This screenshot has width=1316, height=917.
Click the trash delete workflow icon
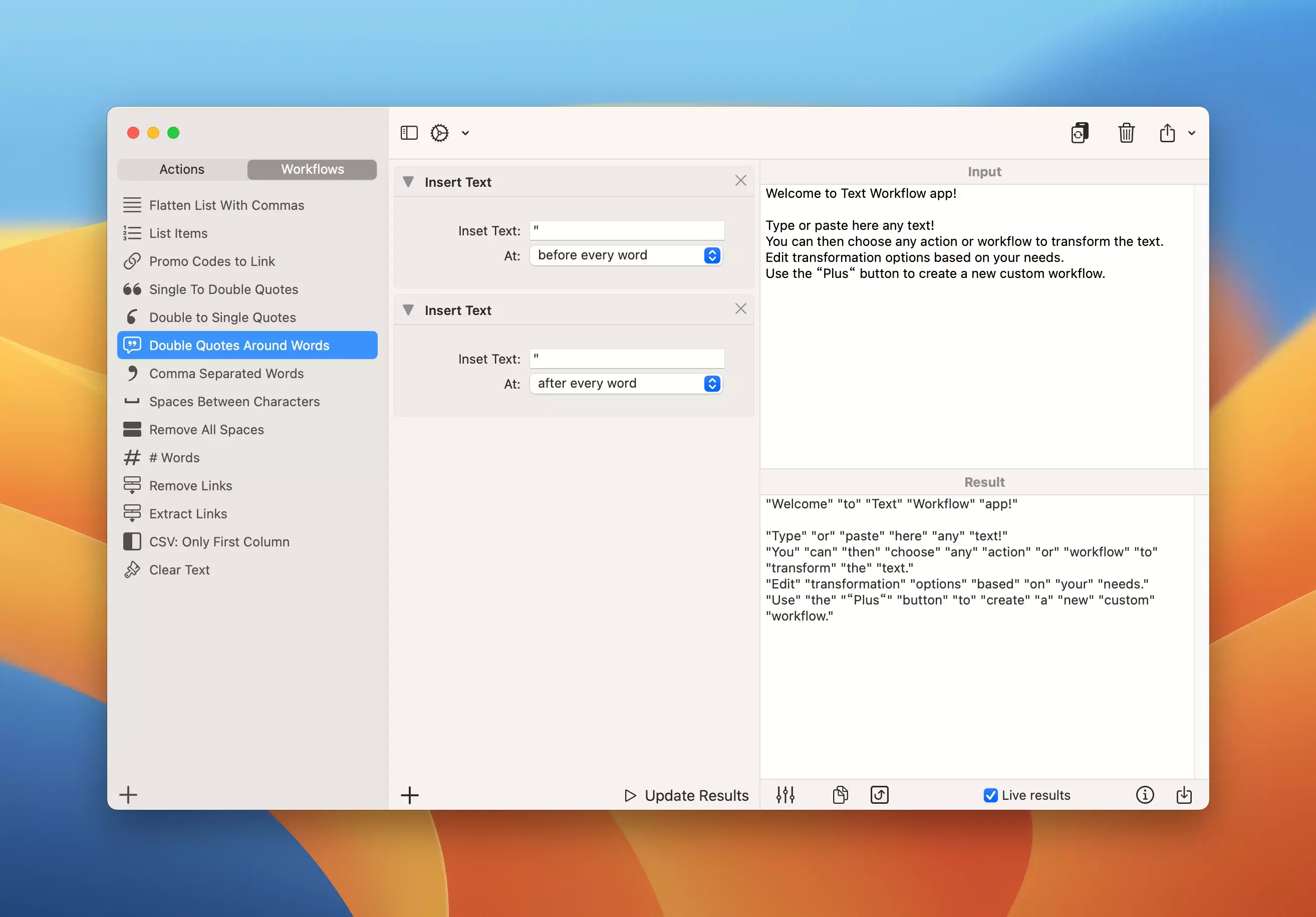1126,133
